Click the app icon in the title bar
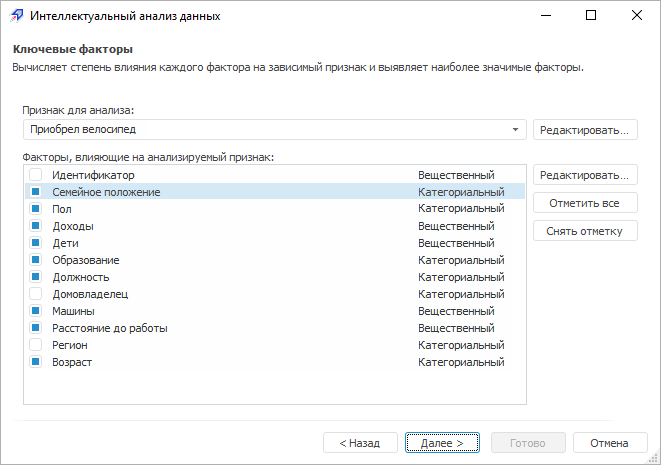 click(x=15, y=16)
